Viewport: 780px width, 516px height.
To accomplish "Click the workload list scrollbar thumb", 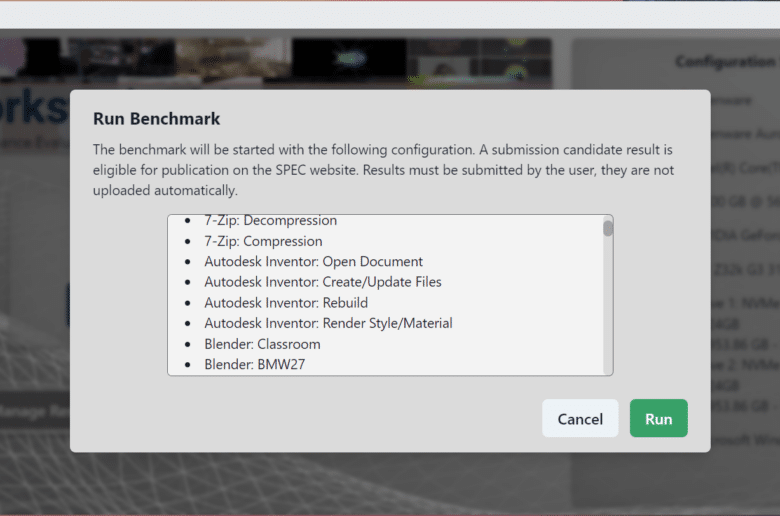I will [607, 228].
